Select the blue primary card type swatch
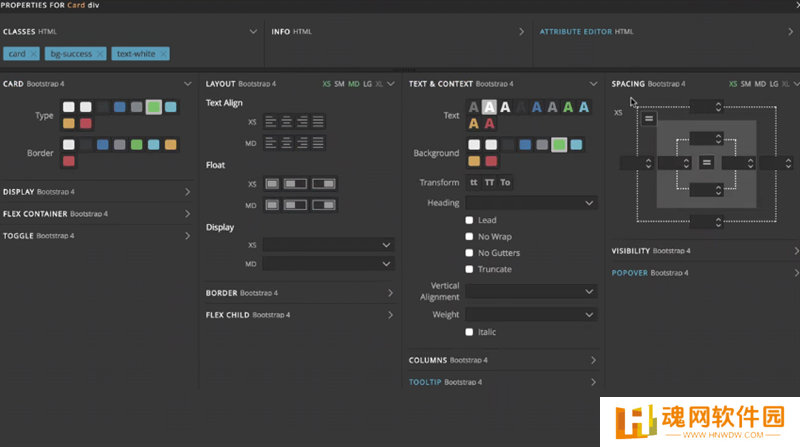The image size is (800, 447). [119, 107]
